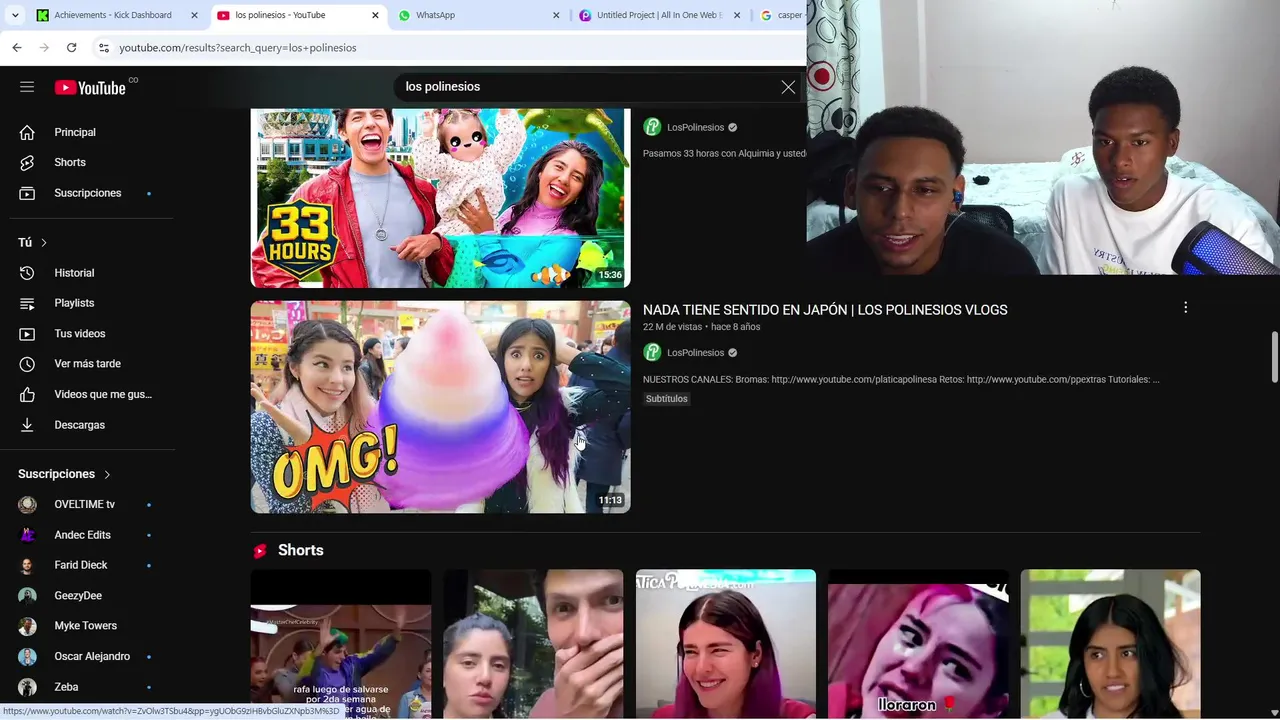Open LosPolinesios channel name under Japón vlog

tap(695, 353)
